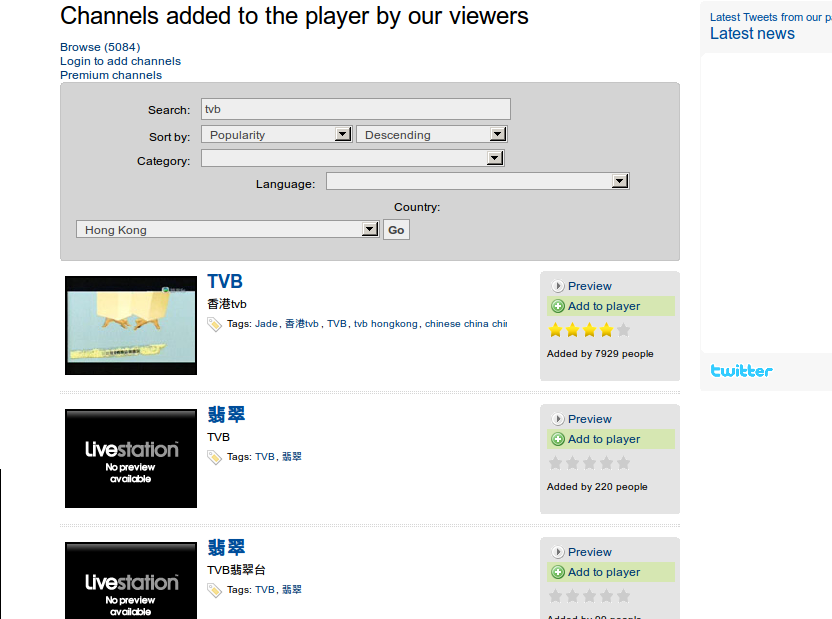Click the 香港tvb tag link

coord(301,324)
